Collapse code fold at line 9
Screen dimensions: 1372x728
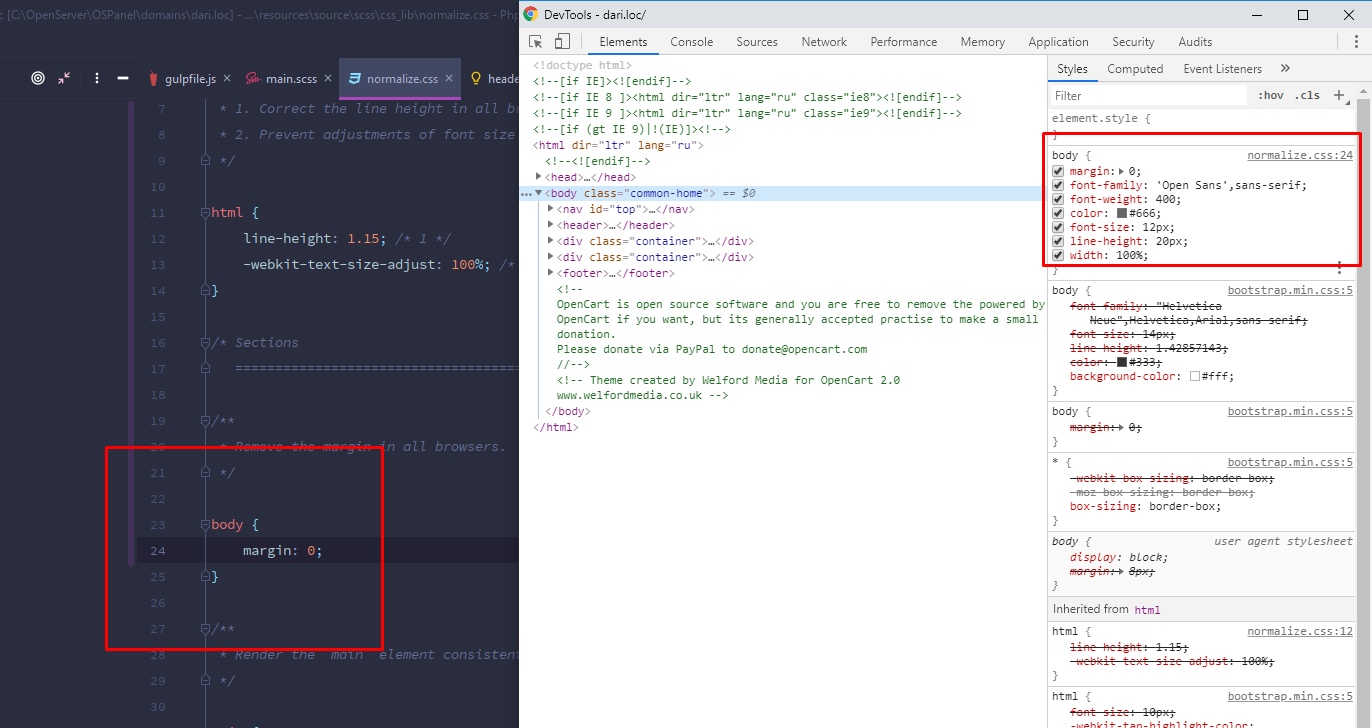click(205, 160)
